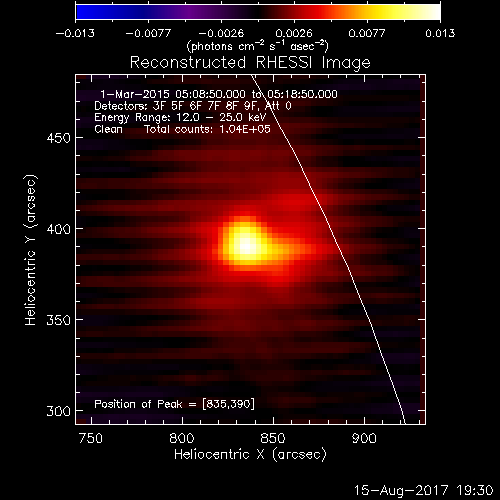
Task: Click the 'Total counts: 1.04E+05' text
Action: coord(207,129)
